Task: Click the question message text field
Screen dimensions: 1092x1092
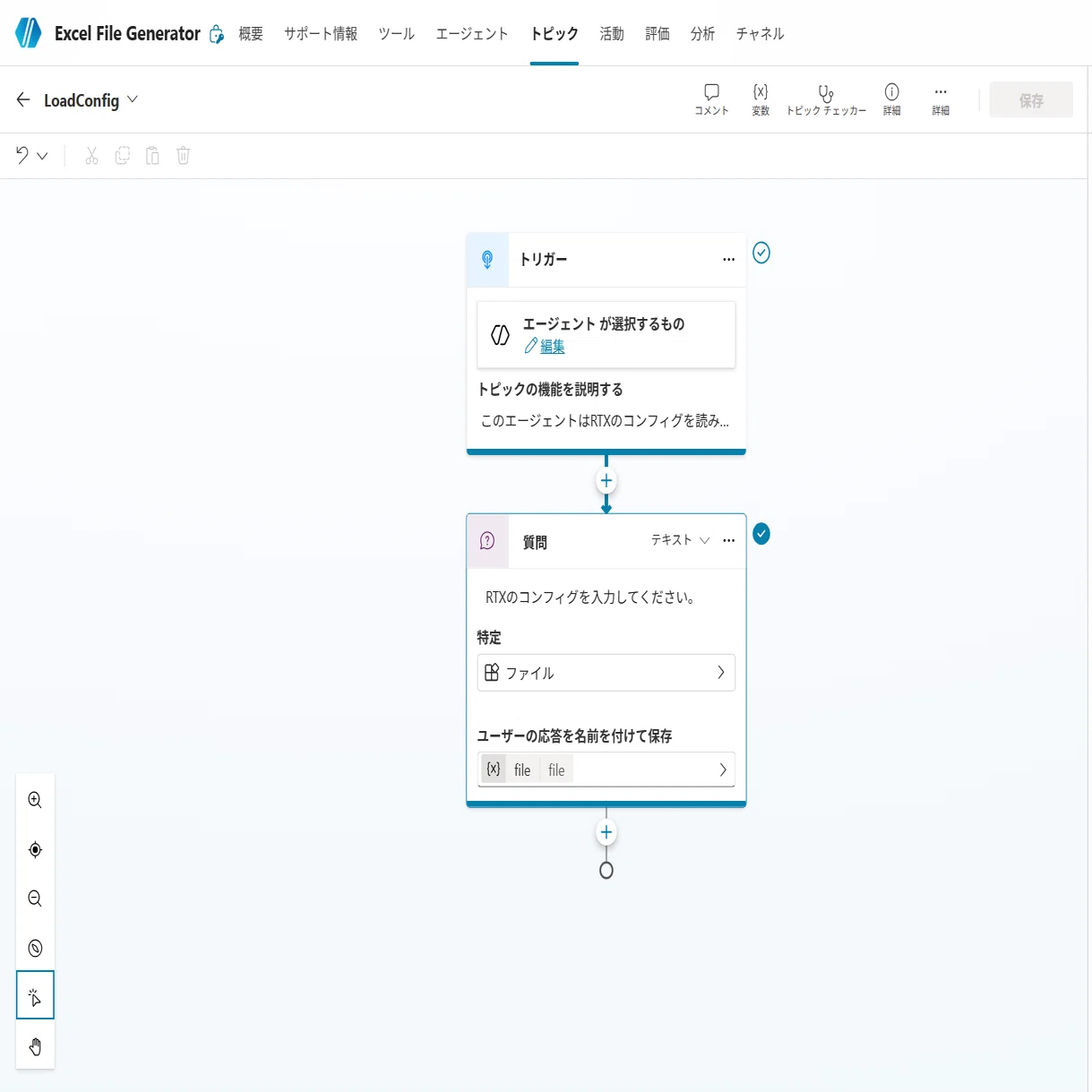Action: click(x=591, y=598)
